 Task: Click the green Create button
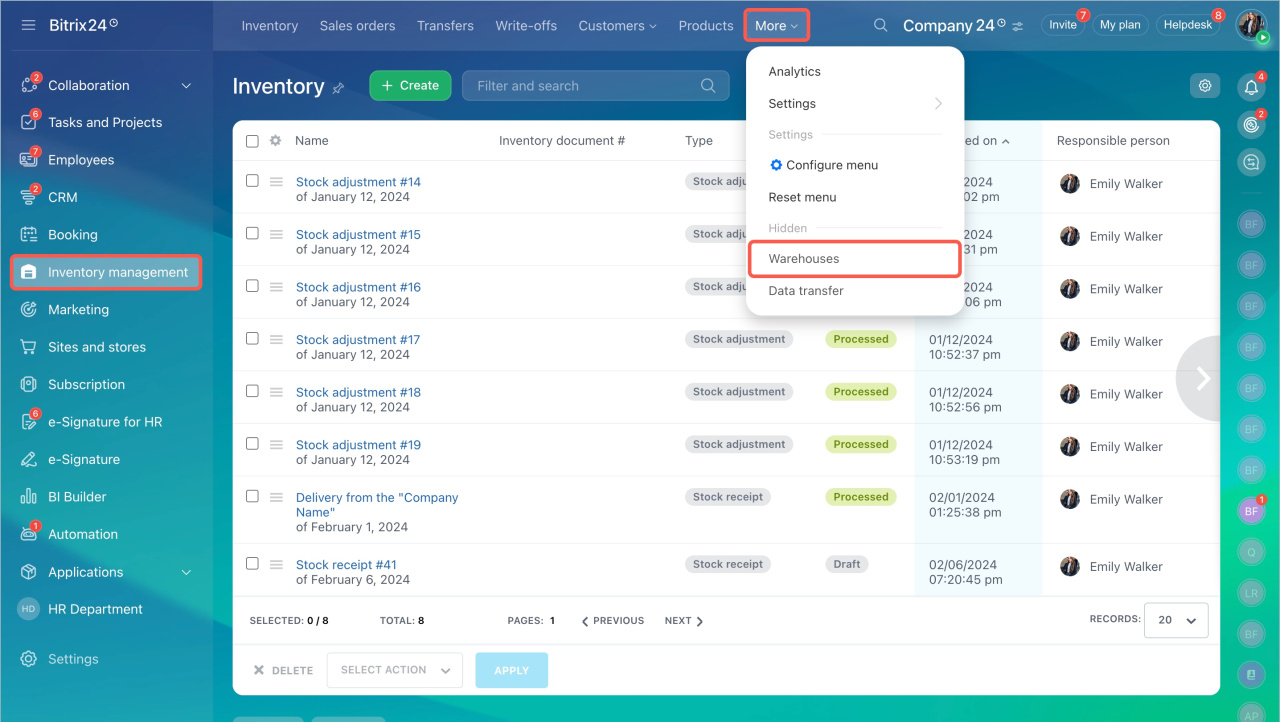(x=410, y=86)
